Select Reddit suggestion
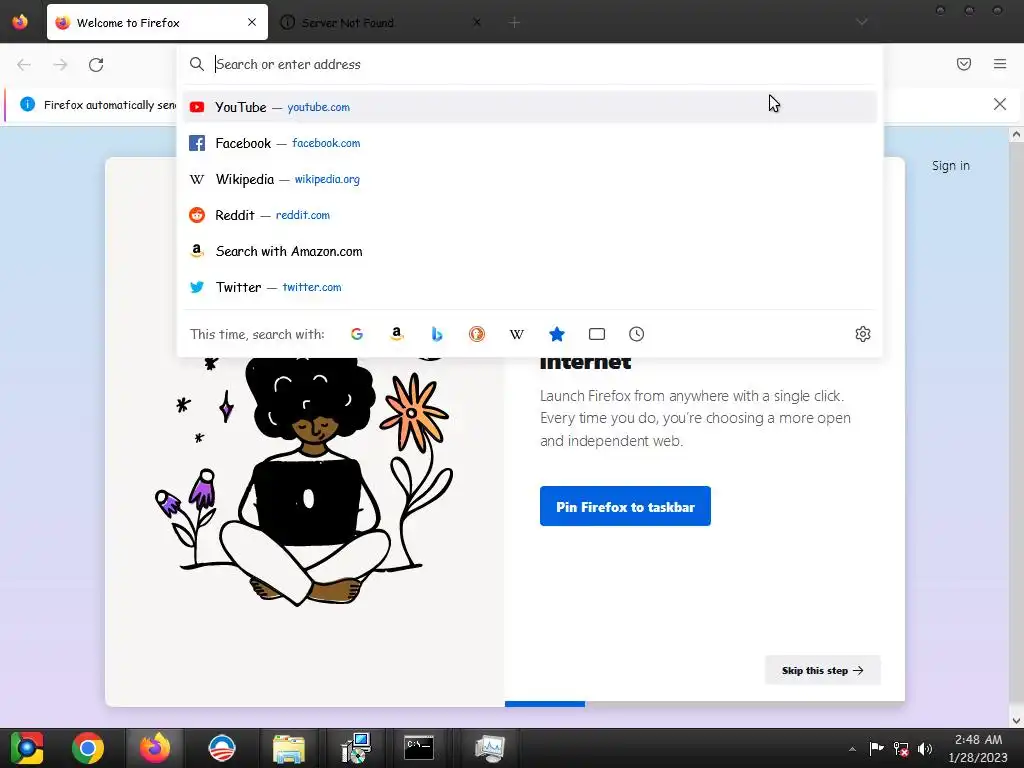This screenshot has width=1024, height=768. (530, 215)
